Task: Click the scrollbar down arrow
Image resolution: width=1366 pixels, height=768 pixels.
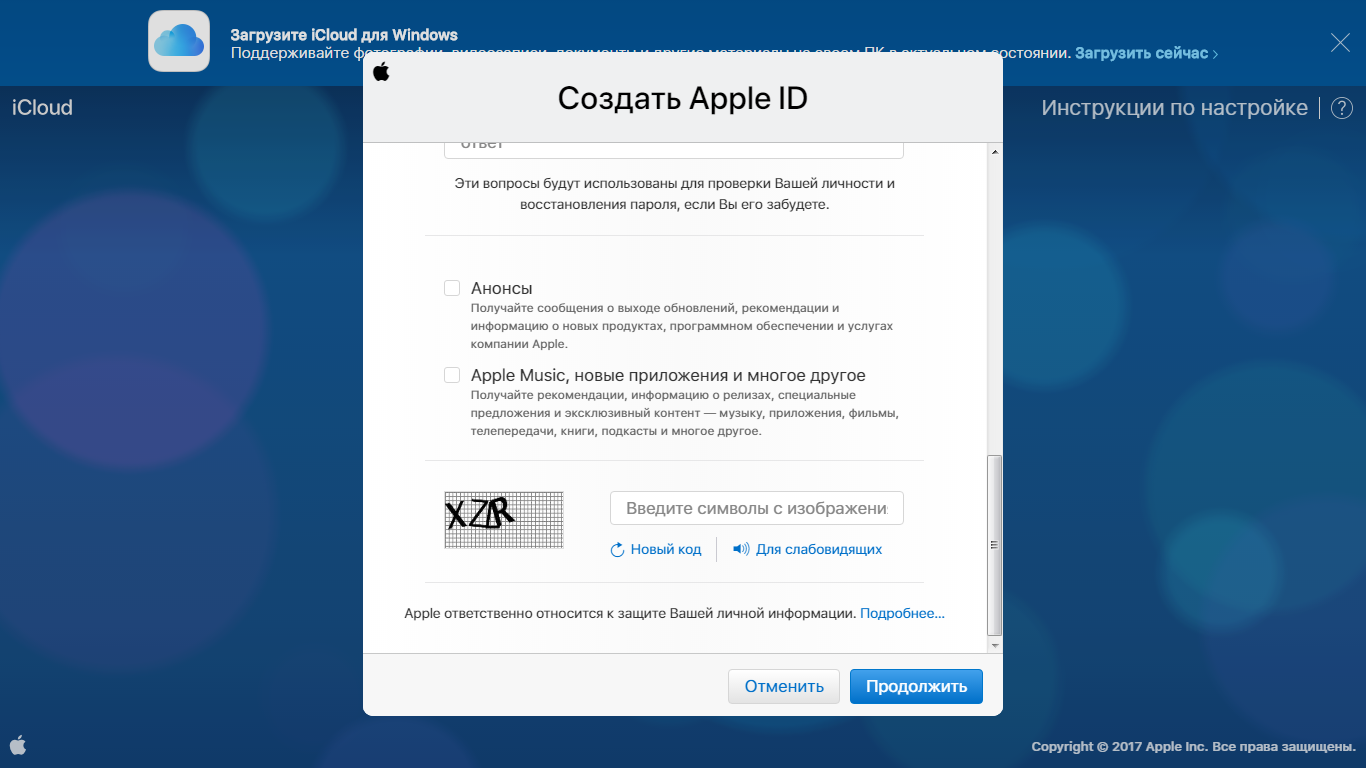Action: (994, 646)
